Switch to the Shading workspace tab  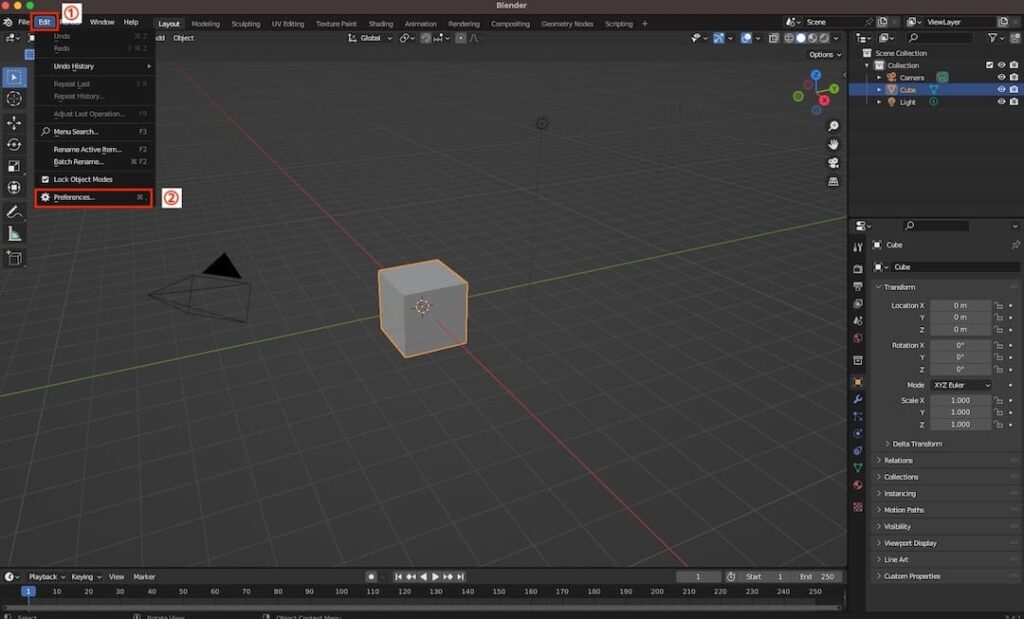pyautogui.click(x=381, y=23)
